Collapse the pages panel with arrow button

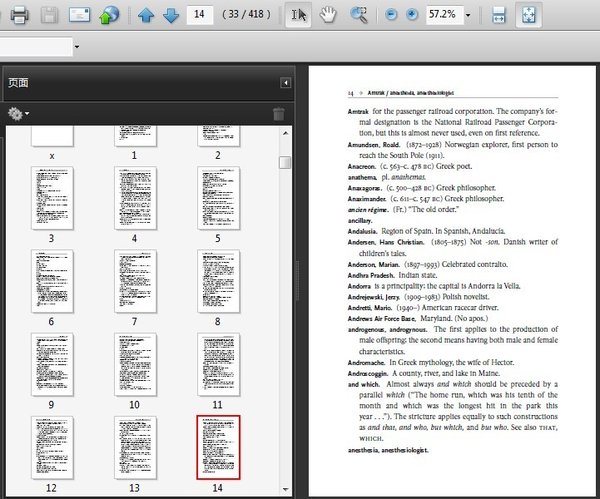click(x=285, y=83)
